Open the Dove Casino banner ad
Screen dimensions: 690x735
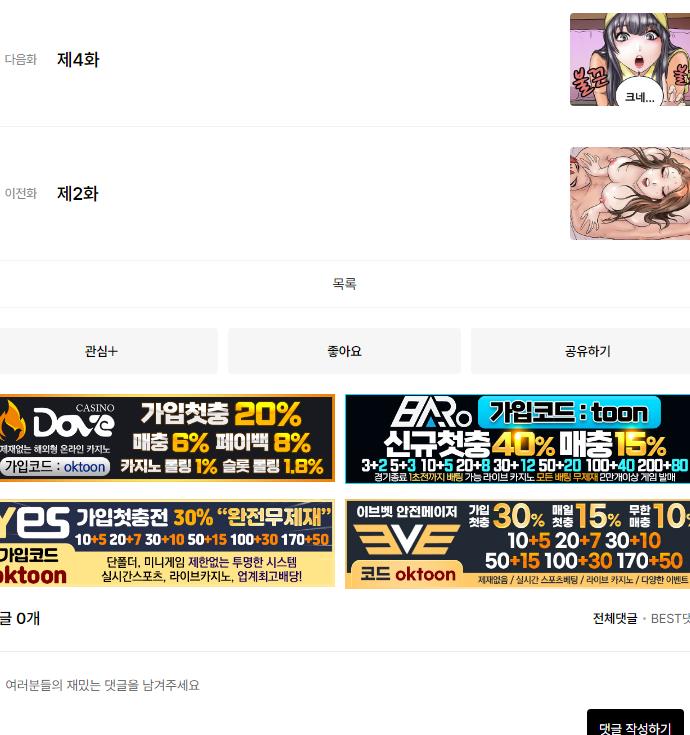coord(167,438)
